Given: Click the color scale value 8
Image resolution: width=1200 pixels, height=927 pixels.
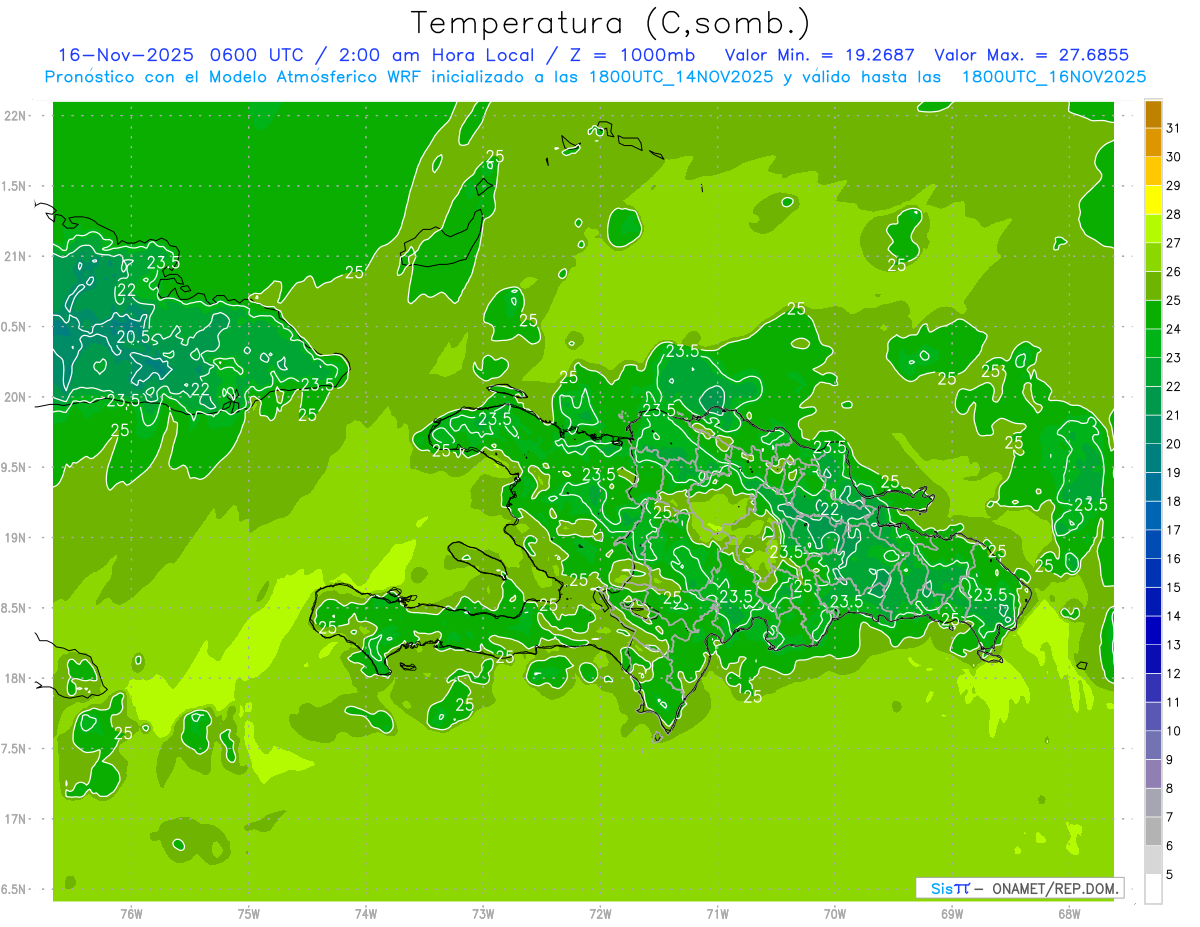Looking at the screenshot, I should (x=1170, y=789).
